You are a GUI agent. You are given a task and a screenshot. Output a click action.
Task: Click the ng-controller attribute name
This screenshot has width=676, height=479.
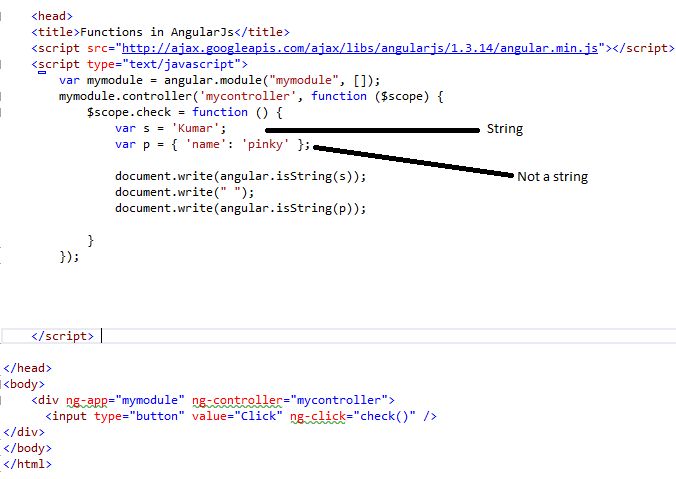point(237,401)
